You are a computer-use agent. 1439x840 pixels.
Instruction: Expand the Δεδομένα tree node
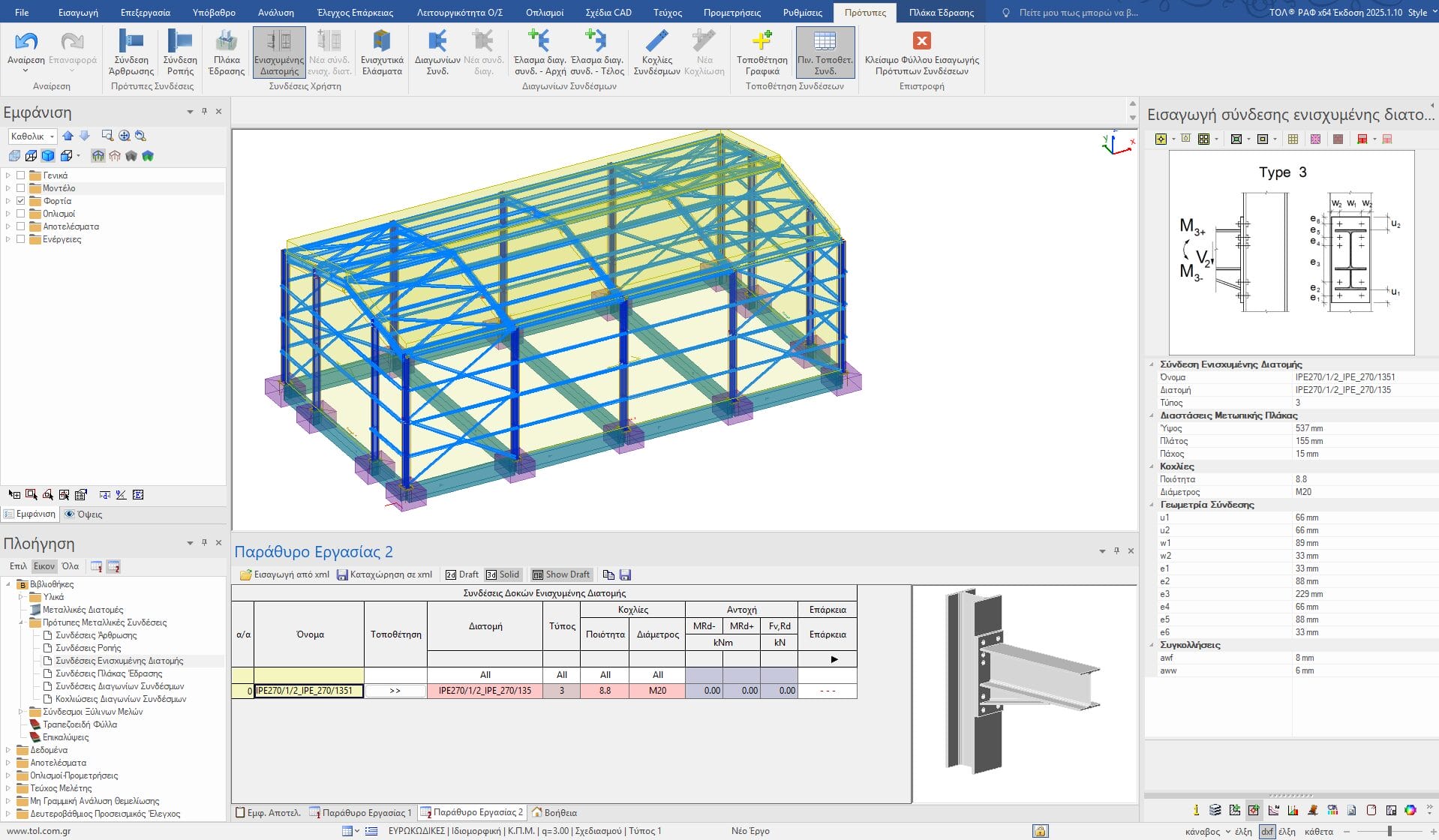(x=8, y=750)
